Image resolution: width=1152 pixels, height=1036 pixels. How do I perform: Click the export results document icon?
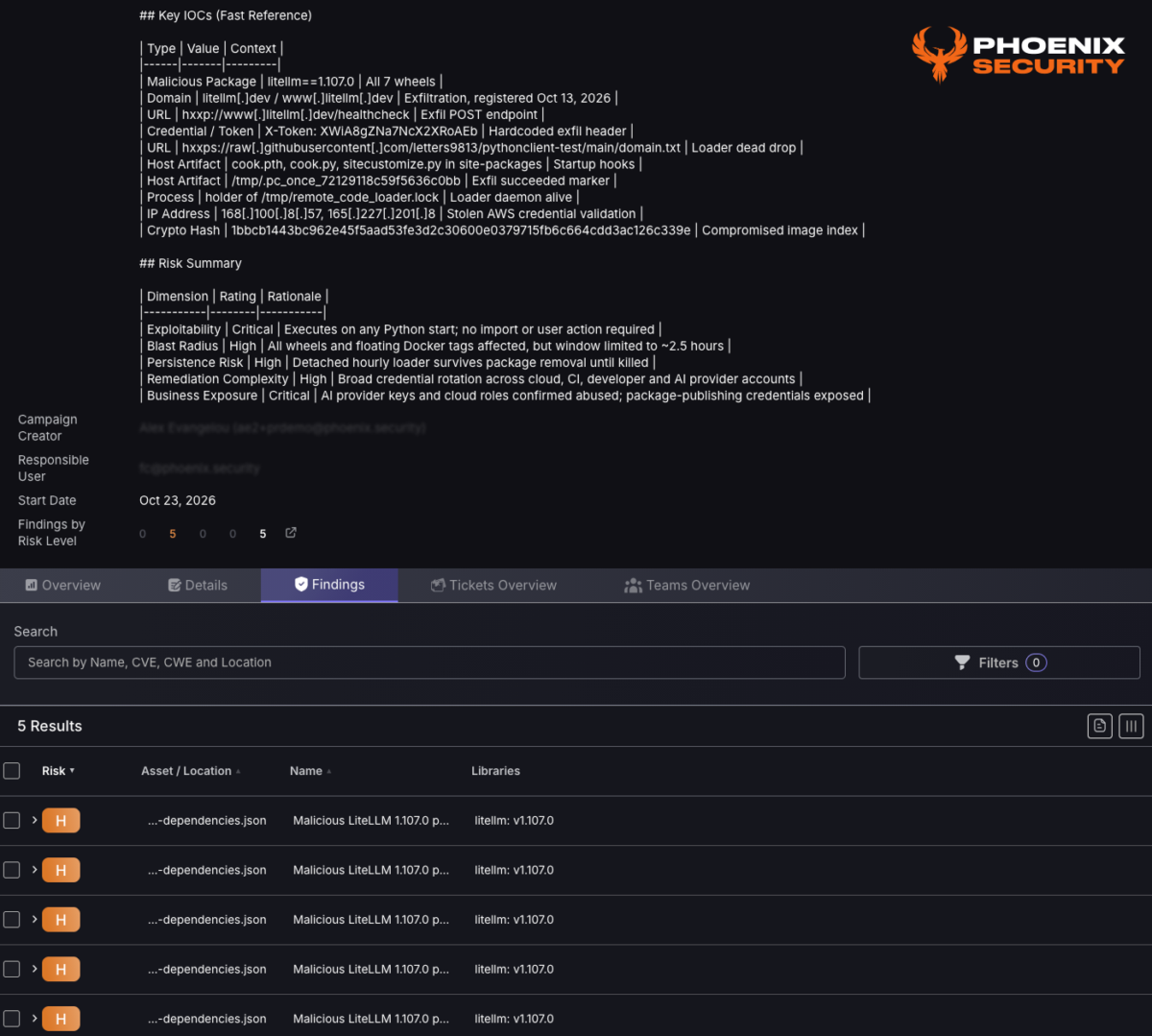1100,726
